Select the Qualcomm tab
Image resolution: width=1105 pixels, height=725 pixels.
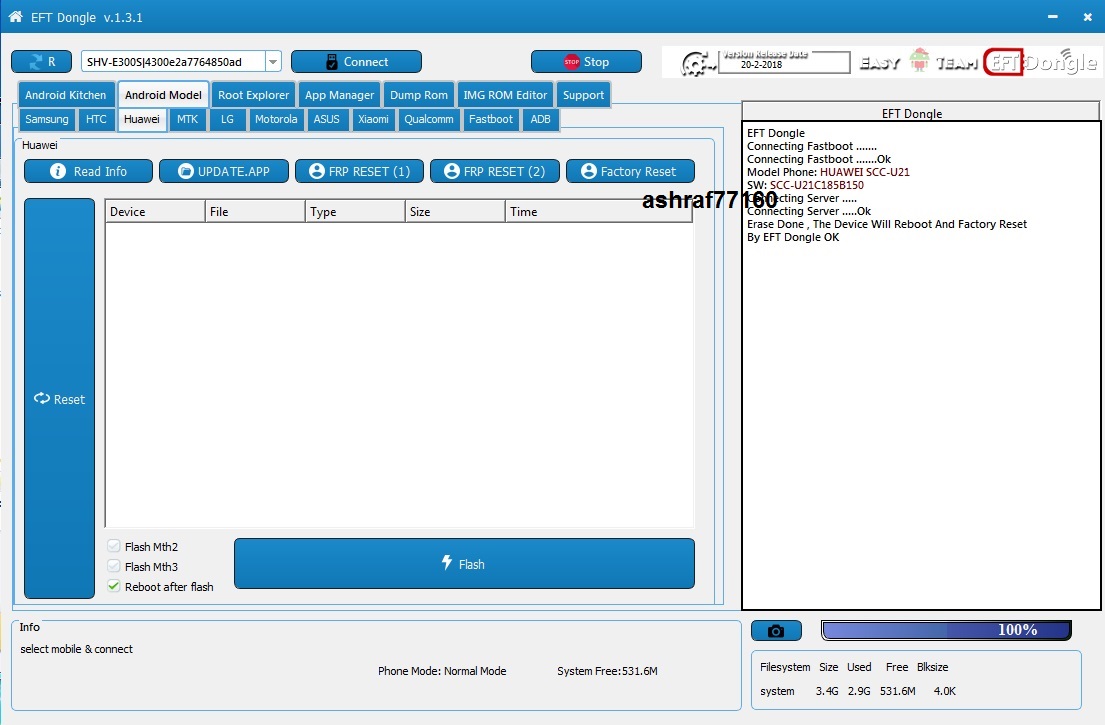tap(428, 119)
